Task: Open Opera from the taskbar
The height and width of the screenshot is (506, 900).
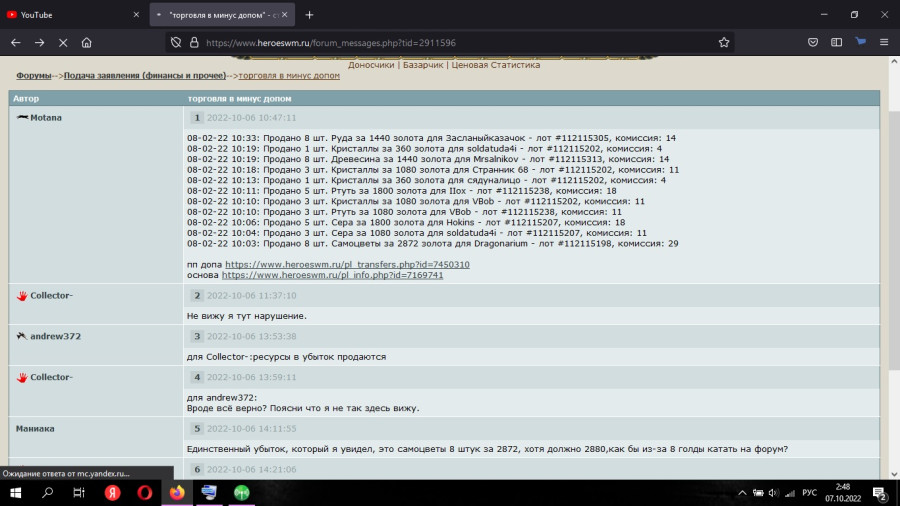Action: [145, 493]
